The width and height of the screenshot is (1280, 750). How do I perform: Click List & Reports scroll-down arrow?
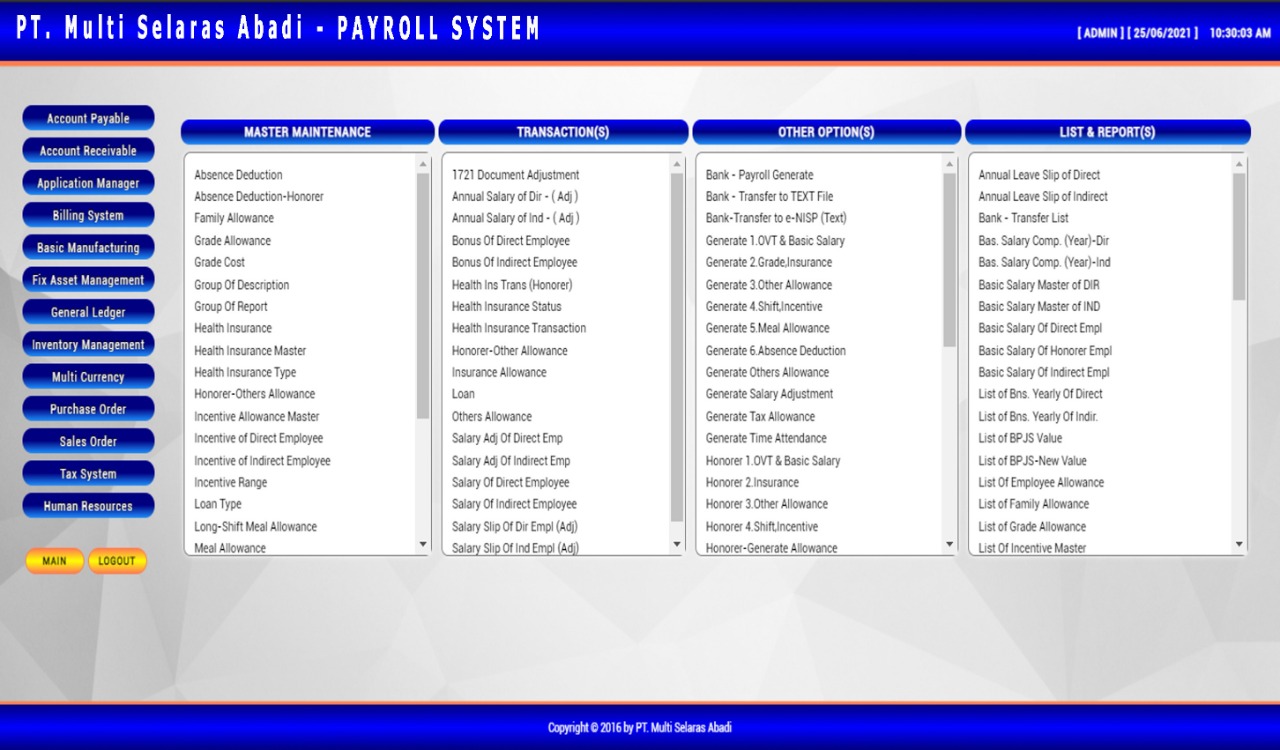click(1240, 545)
